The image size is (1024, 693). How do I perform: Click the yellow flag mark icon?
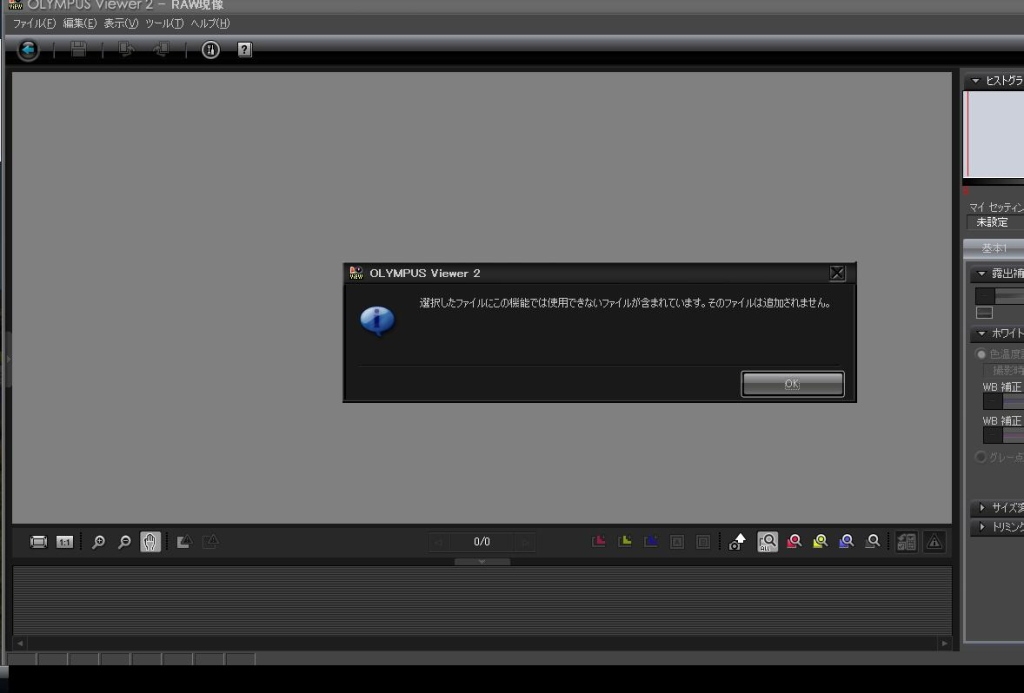click(x=625, y=541)
